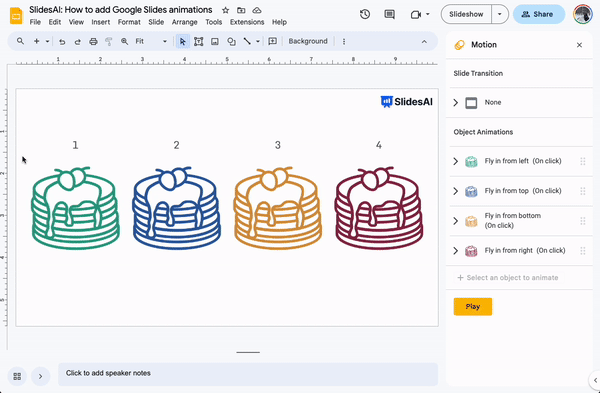Open the comments history icon
The width and height of the screenshot is (600, 393).
click(x=390, y=15)
